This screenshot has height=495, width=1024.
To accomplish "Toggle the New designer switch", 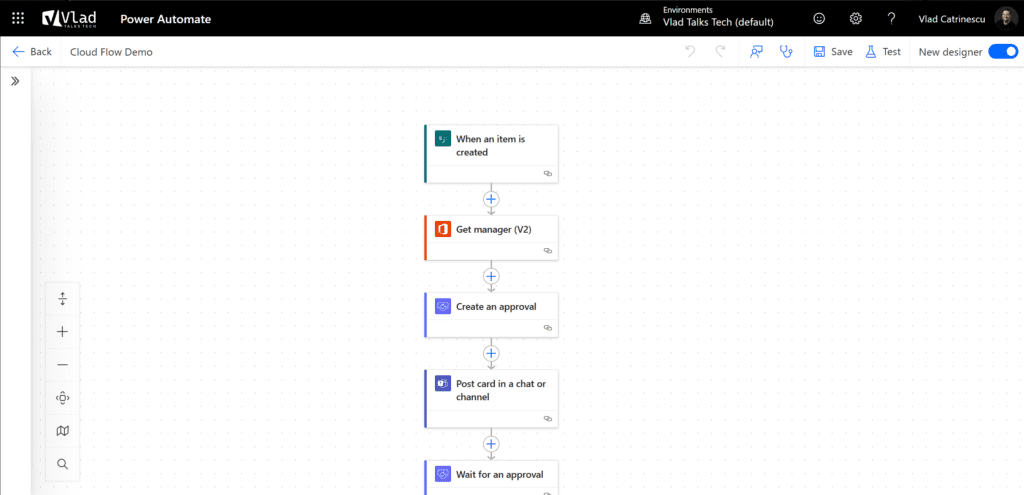I will click(1002, 52).
